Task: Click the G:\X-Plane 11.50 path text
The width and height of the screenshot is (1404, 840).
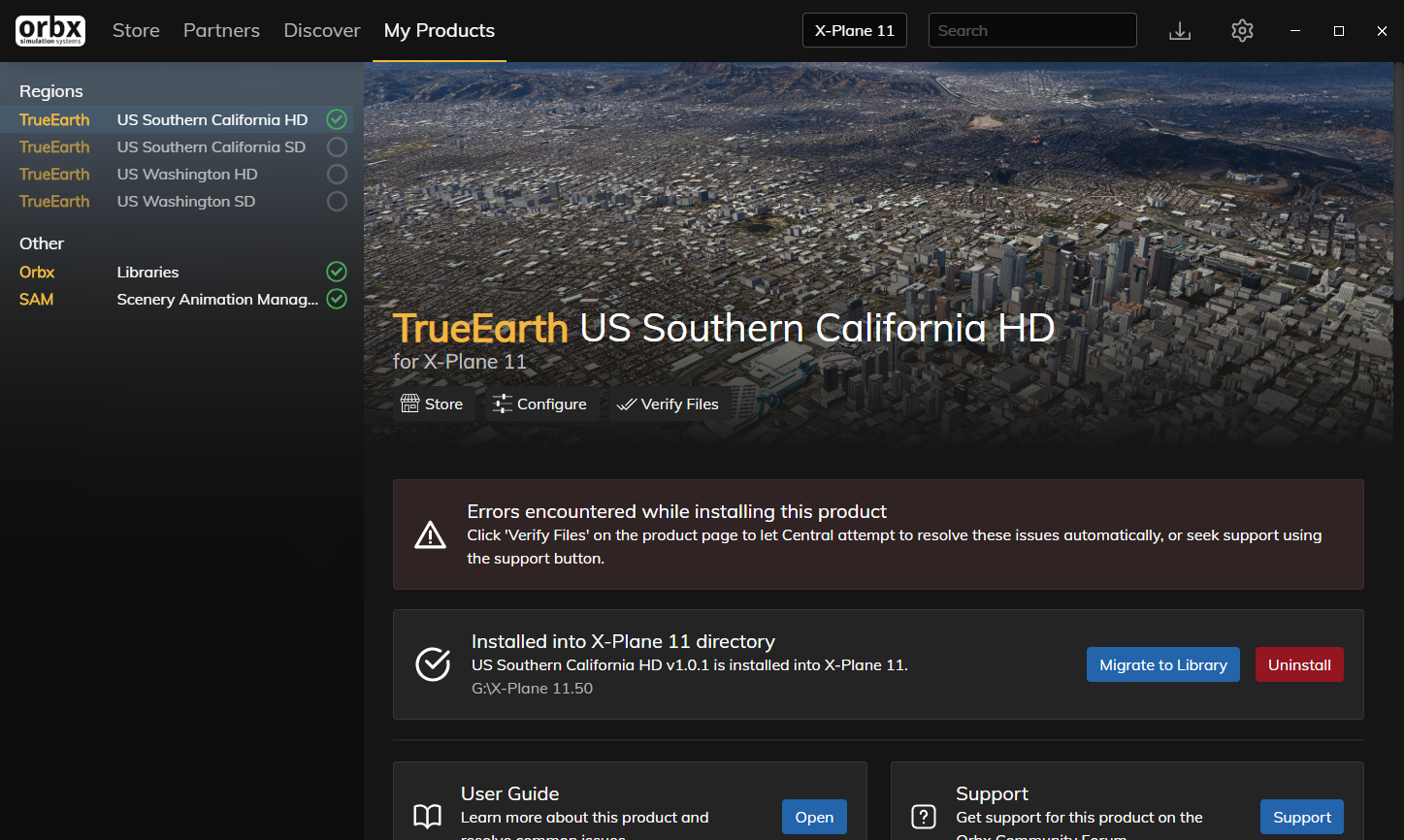Action: (532, 688)
